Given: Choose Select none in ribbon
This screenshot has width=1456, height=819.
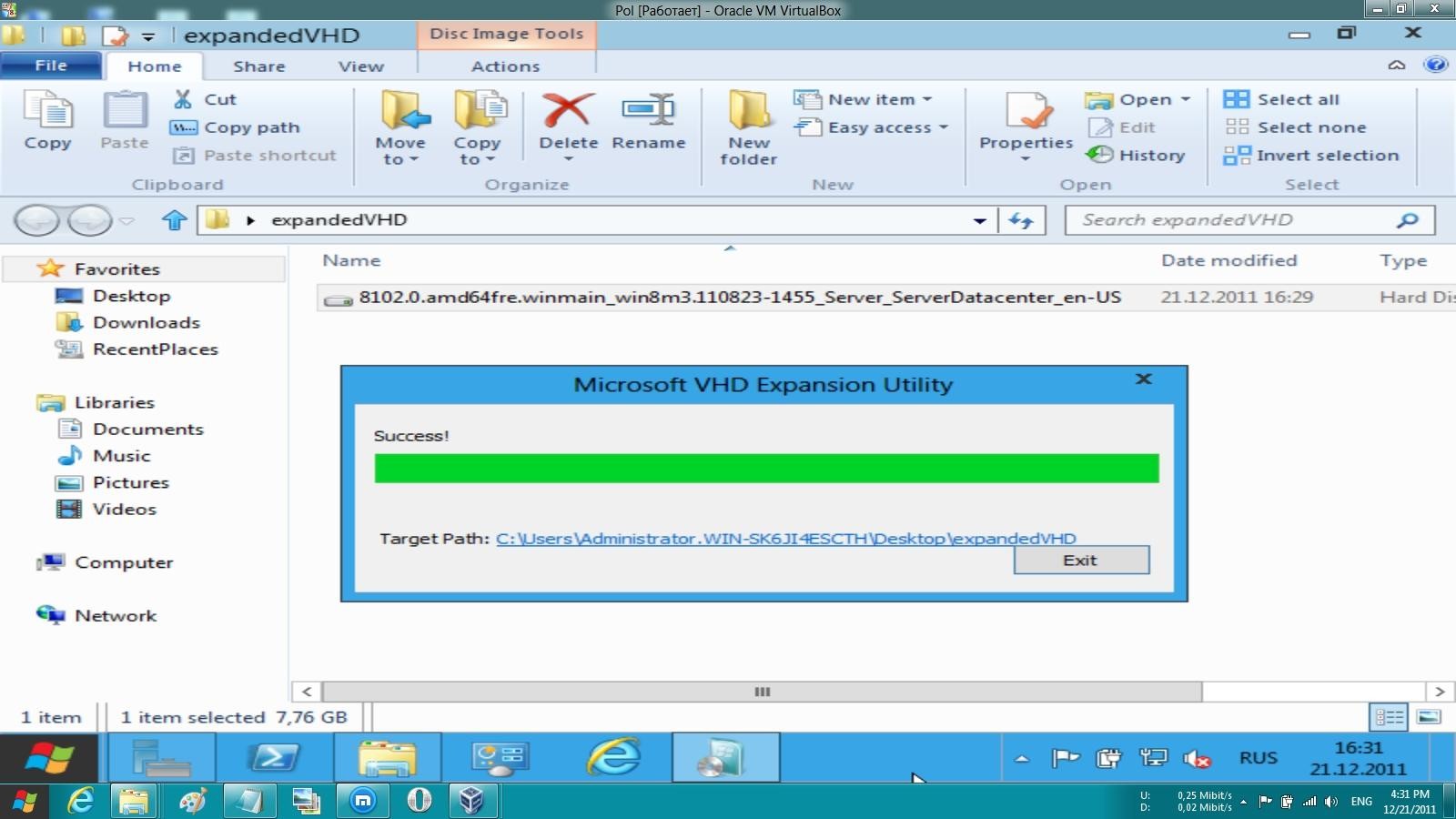Looking at the screenshot, I should pos(1295,127).
